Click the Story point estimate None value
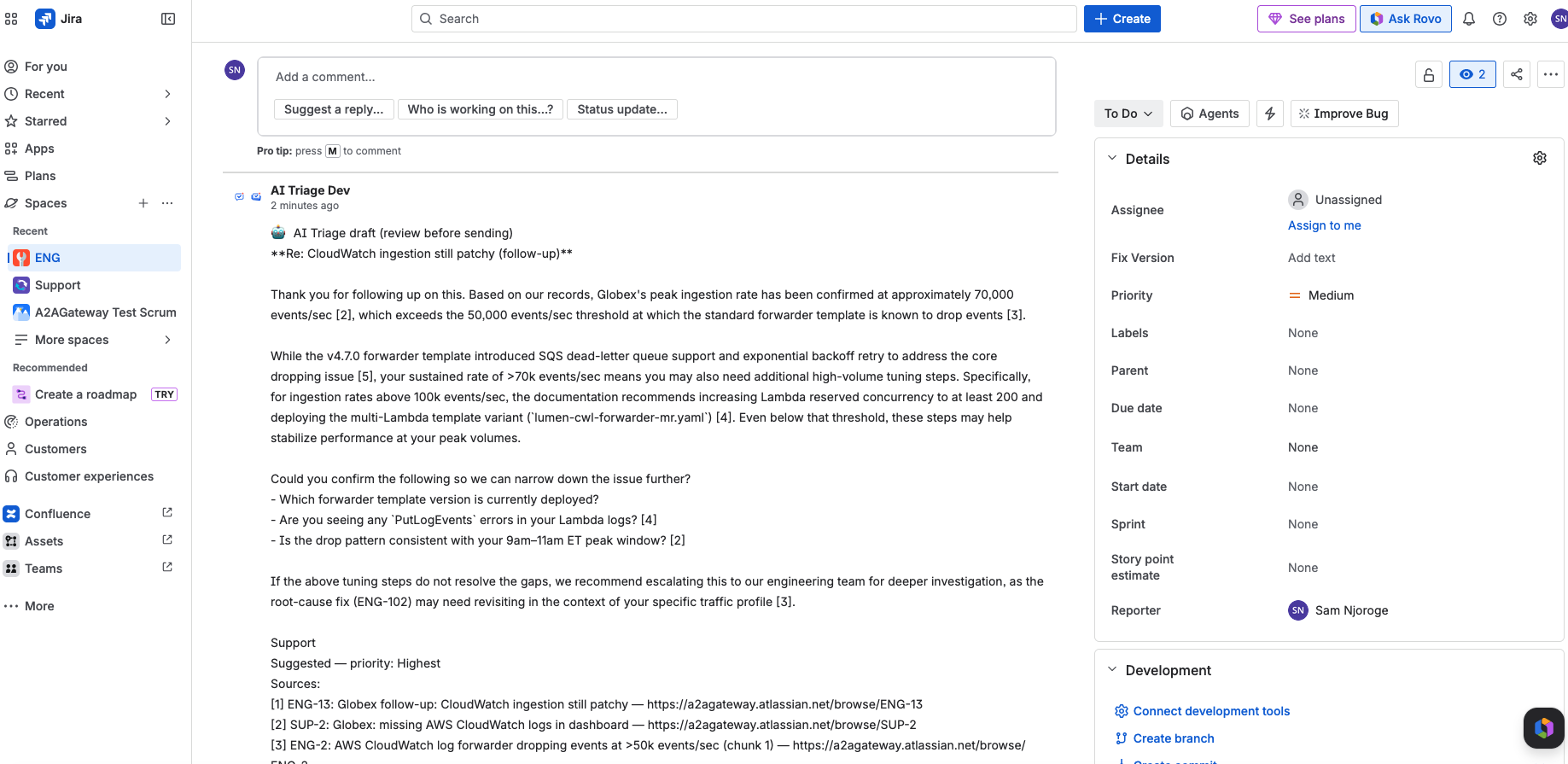Image resolution: width=1568 pixels, height=764 pixels. coord(1303,568)
